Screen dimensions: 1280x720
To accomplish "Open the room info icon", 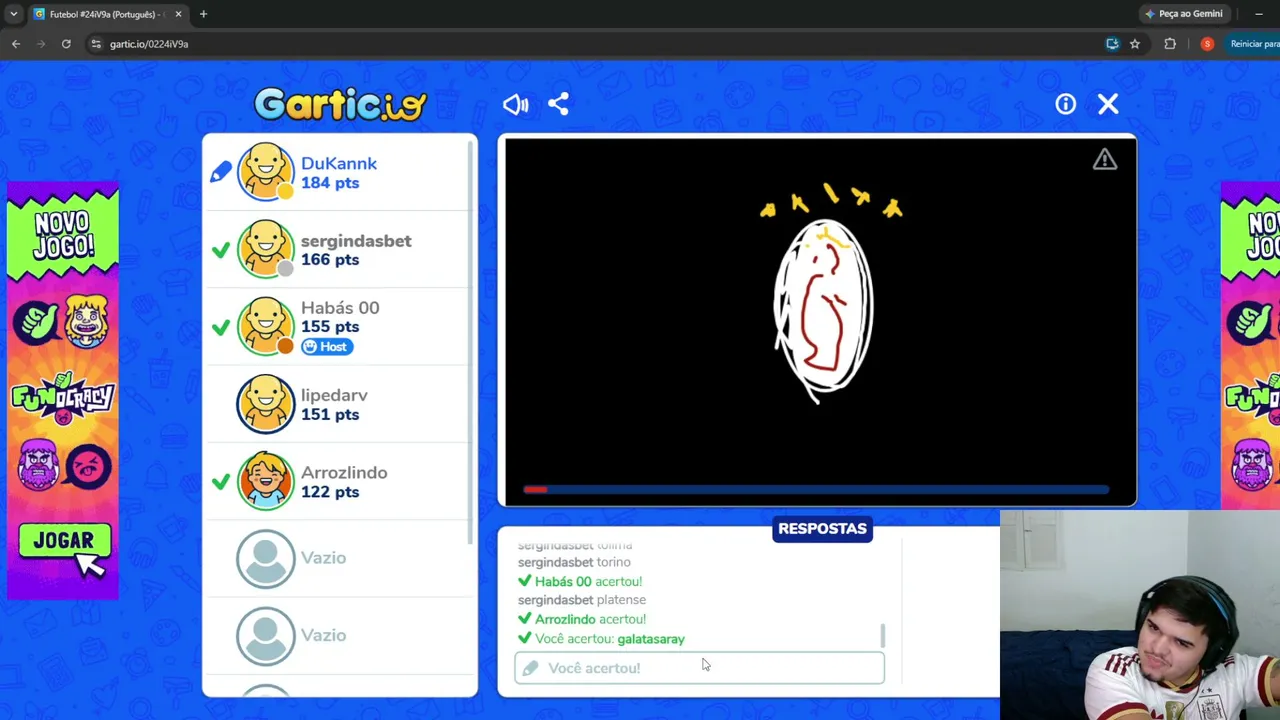I will pos(1065,104).
